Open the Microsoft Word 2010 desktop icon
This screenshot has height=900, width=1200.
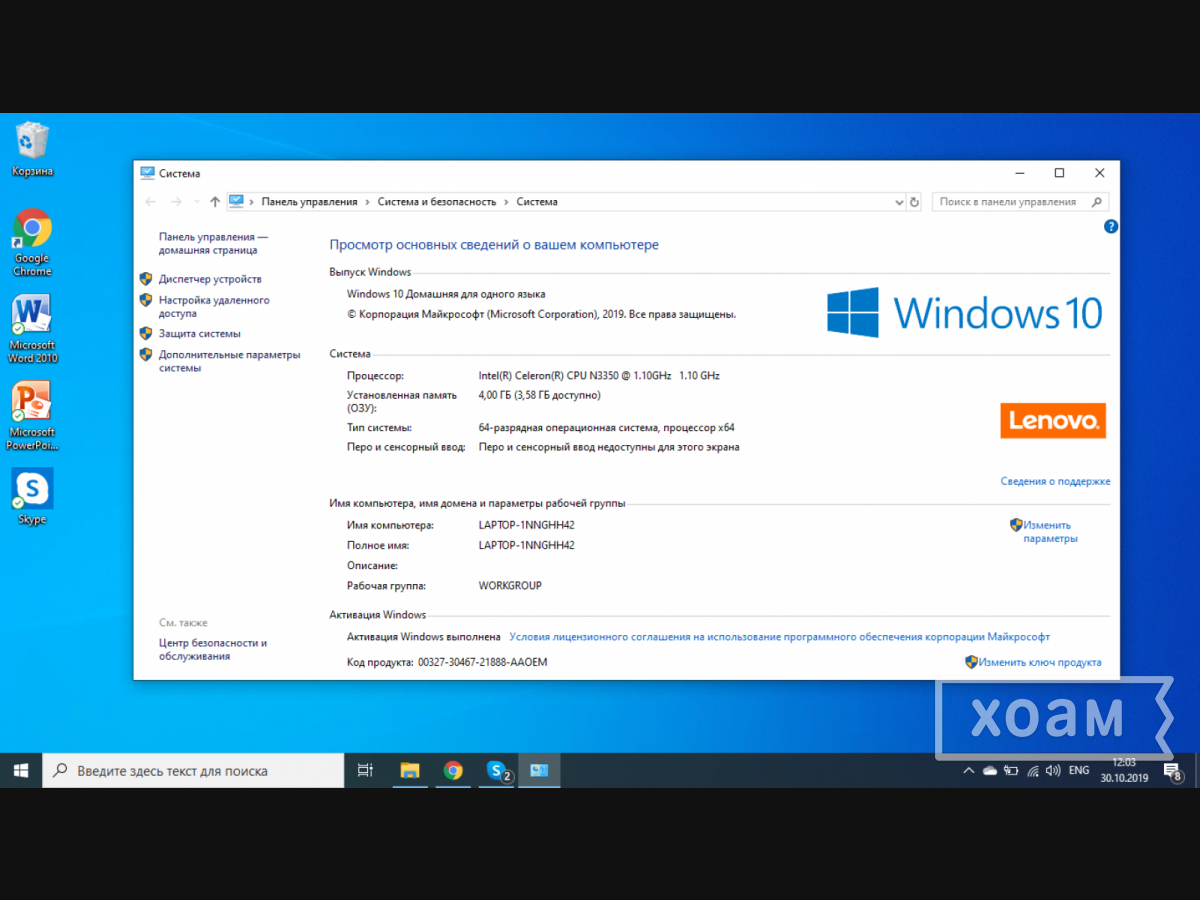(x=32, y=329)
